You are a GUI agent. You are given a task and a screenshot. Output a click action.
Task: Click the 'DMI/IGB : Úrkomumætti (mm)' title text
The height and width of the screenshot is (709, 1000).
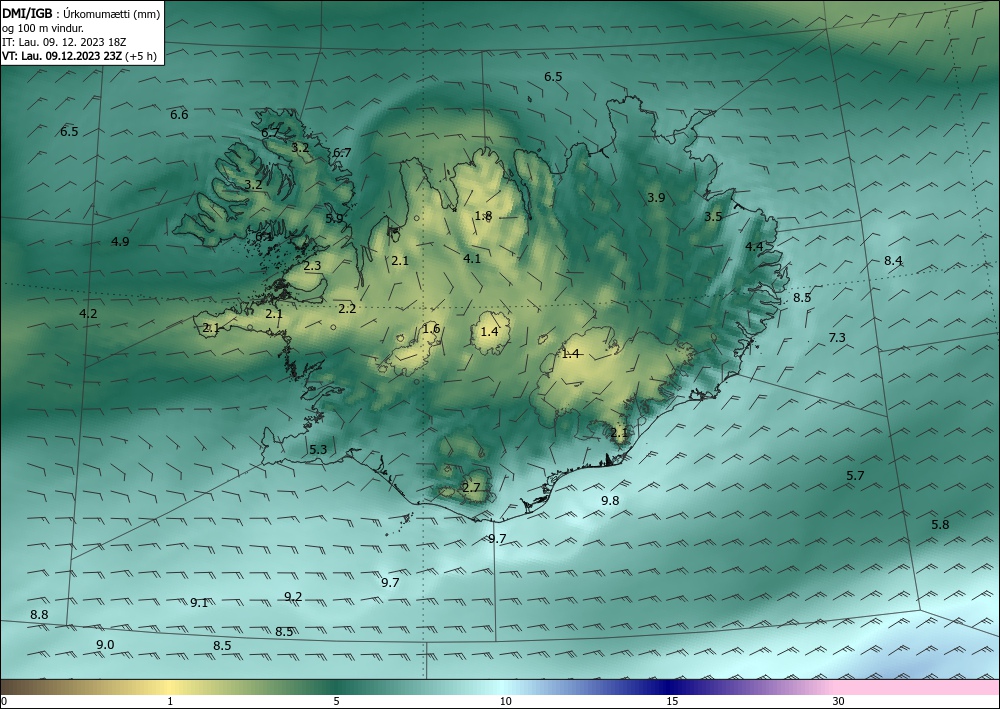(x=81, y=14)
